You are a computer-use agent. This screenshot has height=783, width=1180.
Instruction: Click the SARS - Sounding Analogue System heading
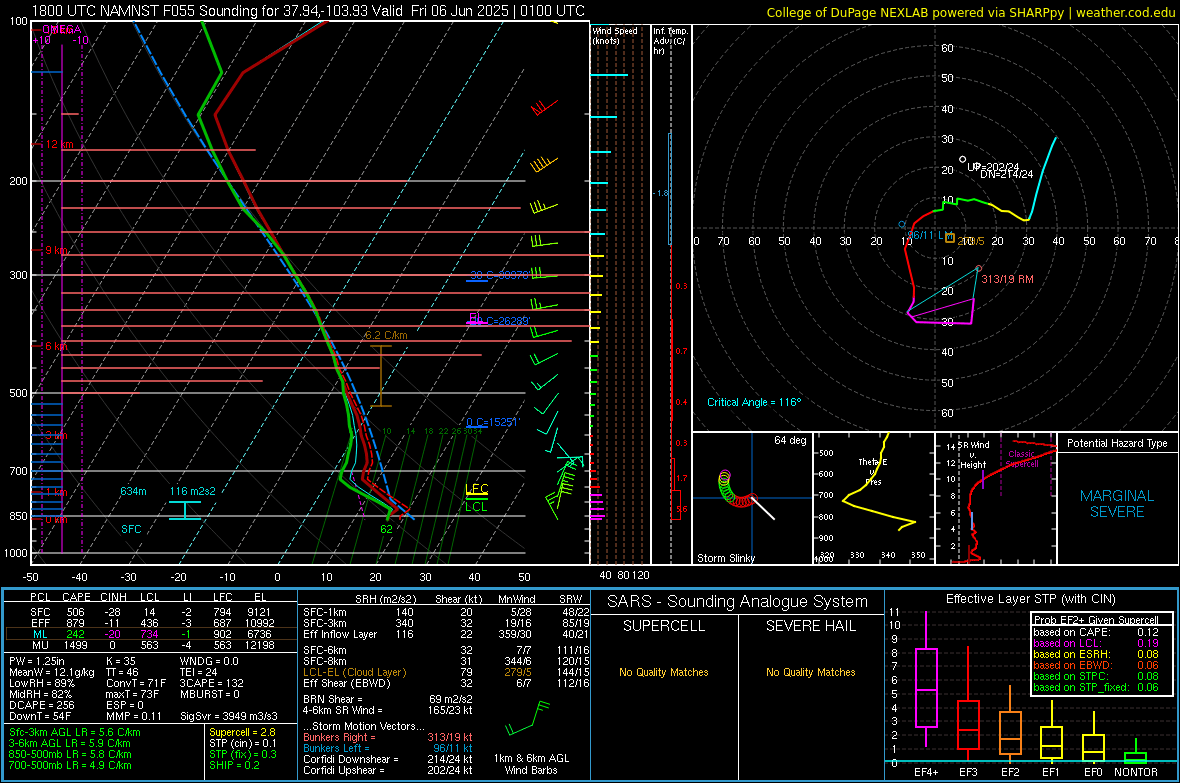coord(738,602)
